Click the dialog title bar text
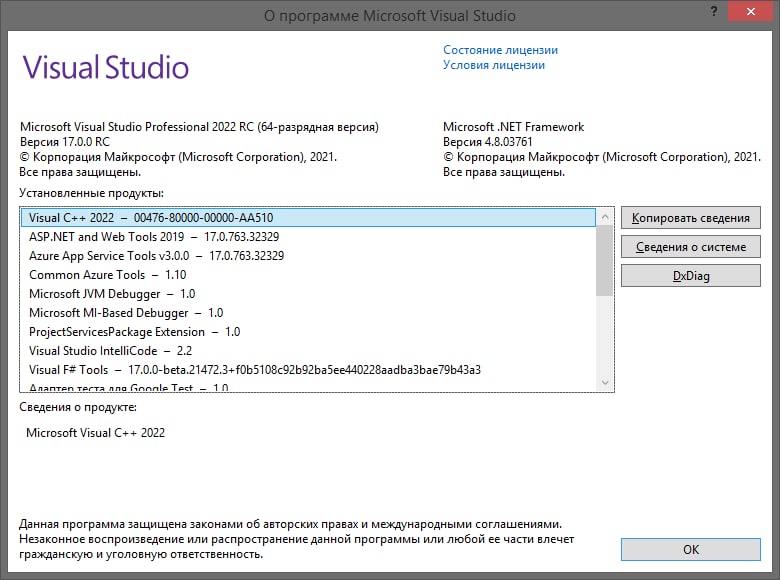This screenshot has width=780, height=580. point(390,16)
